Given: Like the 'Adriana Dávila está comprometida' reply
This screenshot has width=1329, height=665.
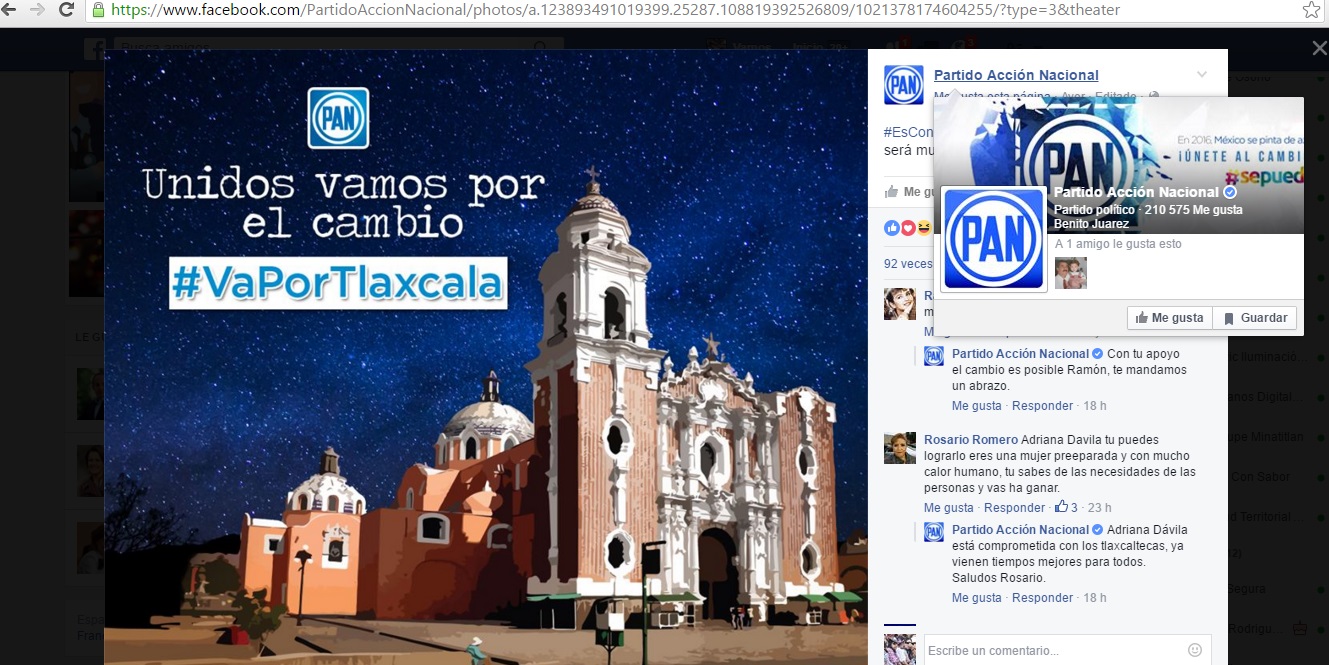Looking at the screenshot, I should point(977,598).
